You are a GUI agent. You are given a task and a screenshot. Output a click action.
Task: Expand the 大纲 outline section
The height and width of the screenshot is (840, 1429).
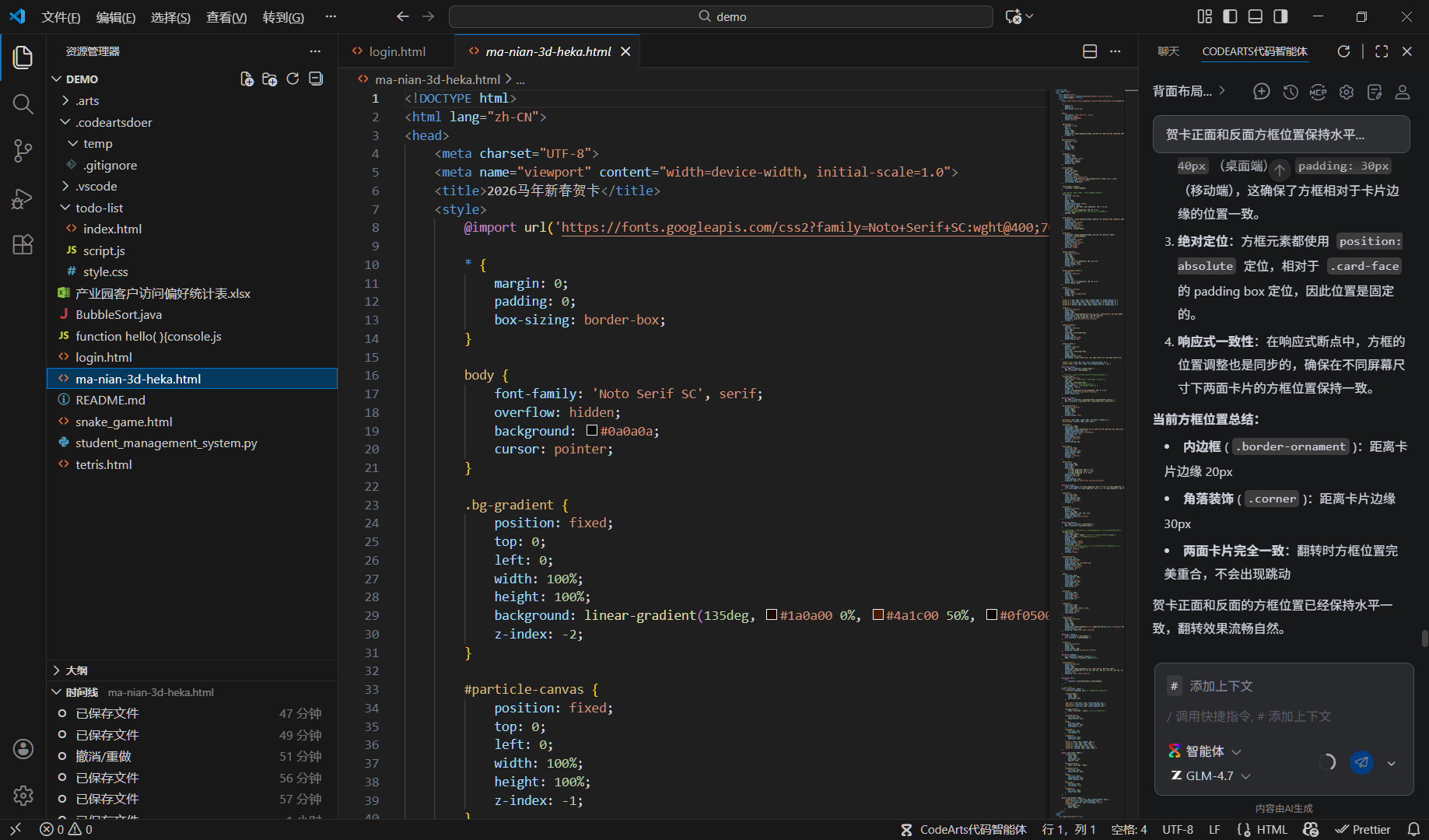76,670
